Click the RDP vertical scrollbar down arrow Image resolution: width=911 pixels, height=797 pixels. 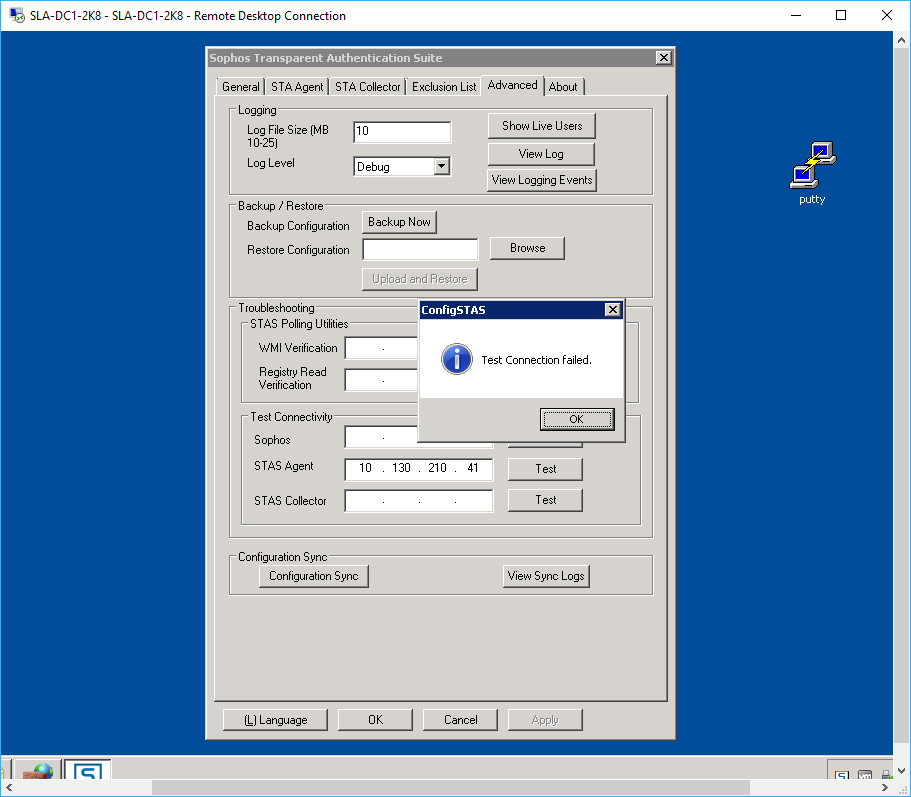(901, 770)
